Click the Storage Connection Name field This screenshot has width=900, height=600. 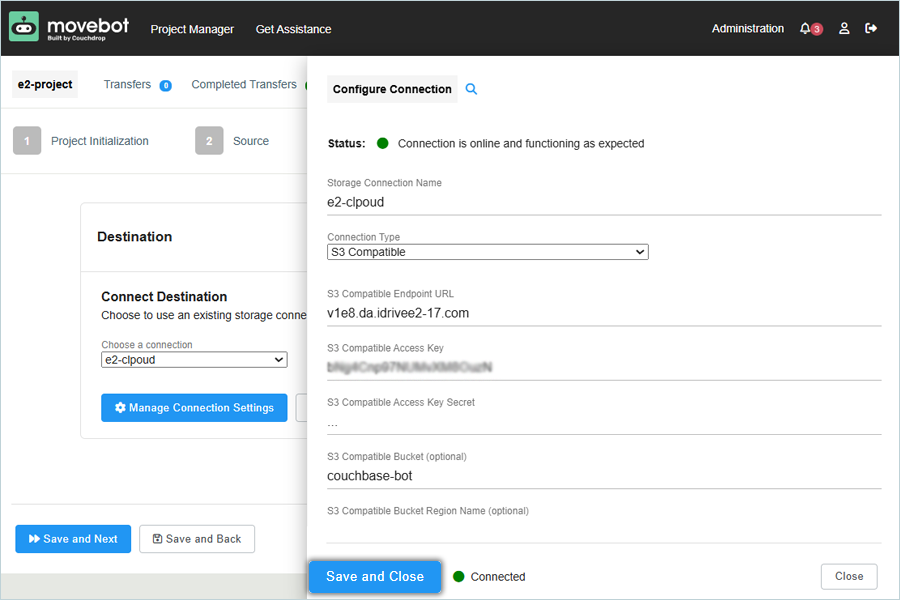click(x=604, y=202)
